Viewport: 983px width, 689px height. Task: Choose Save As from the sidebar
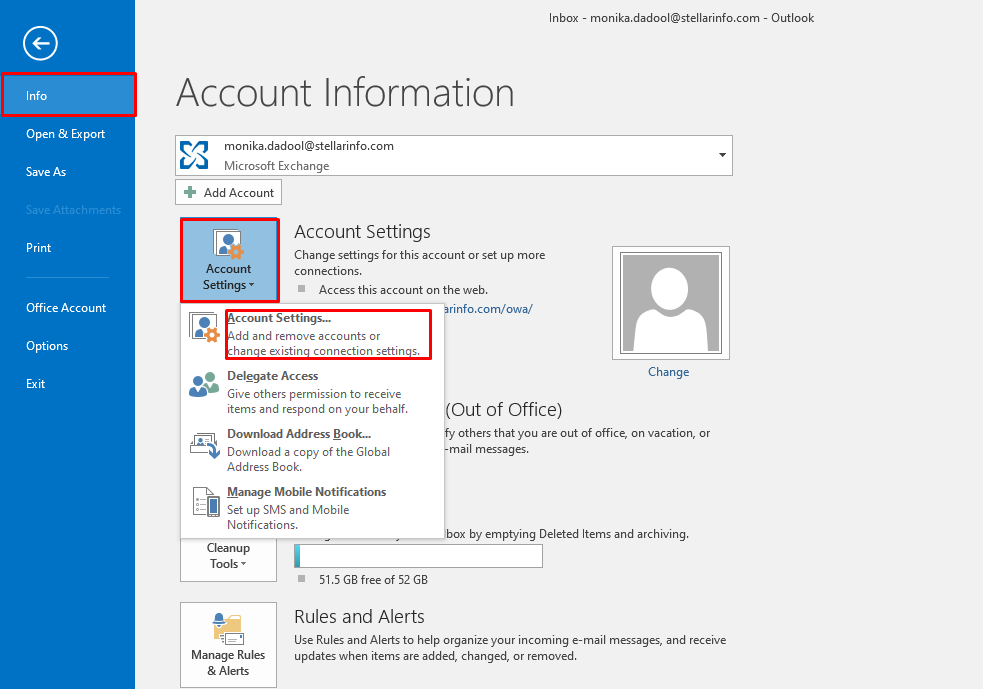(x=46, y=172)
